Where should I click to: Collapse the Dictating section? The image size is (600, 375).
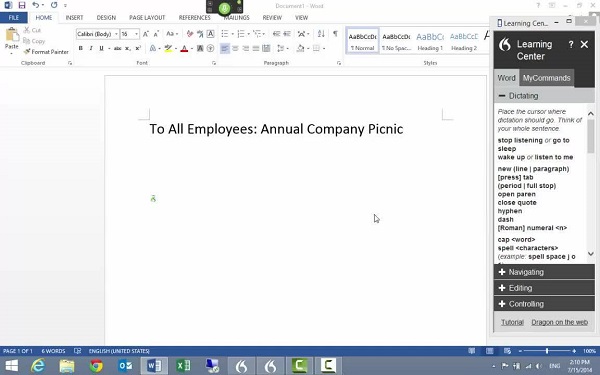coord(544,96)
